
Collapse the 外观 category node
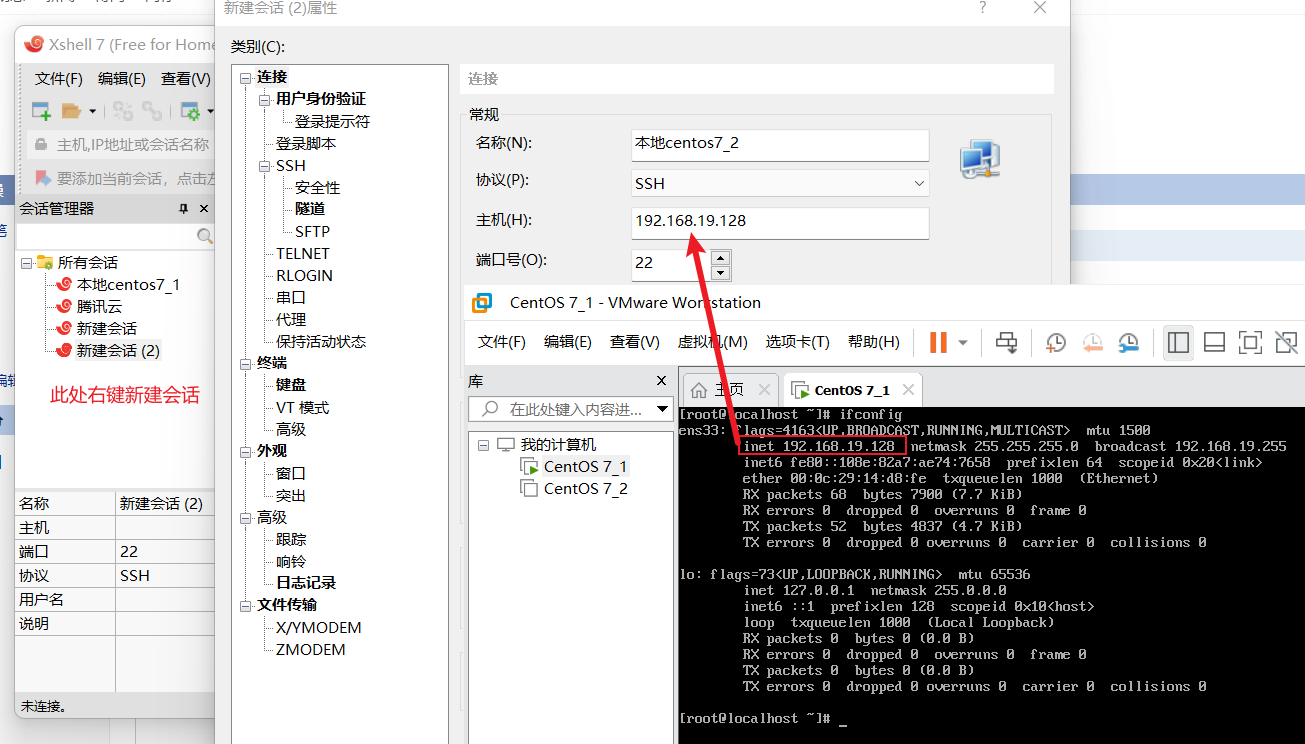tap(246, 451)
